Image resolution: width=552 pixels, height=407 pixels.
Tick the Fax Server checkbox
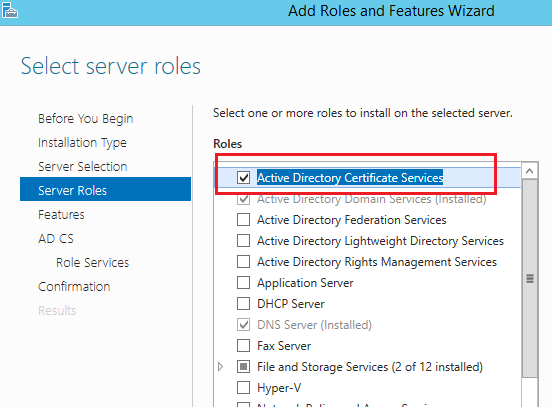(x=243, y=346)
